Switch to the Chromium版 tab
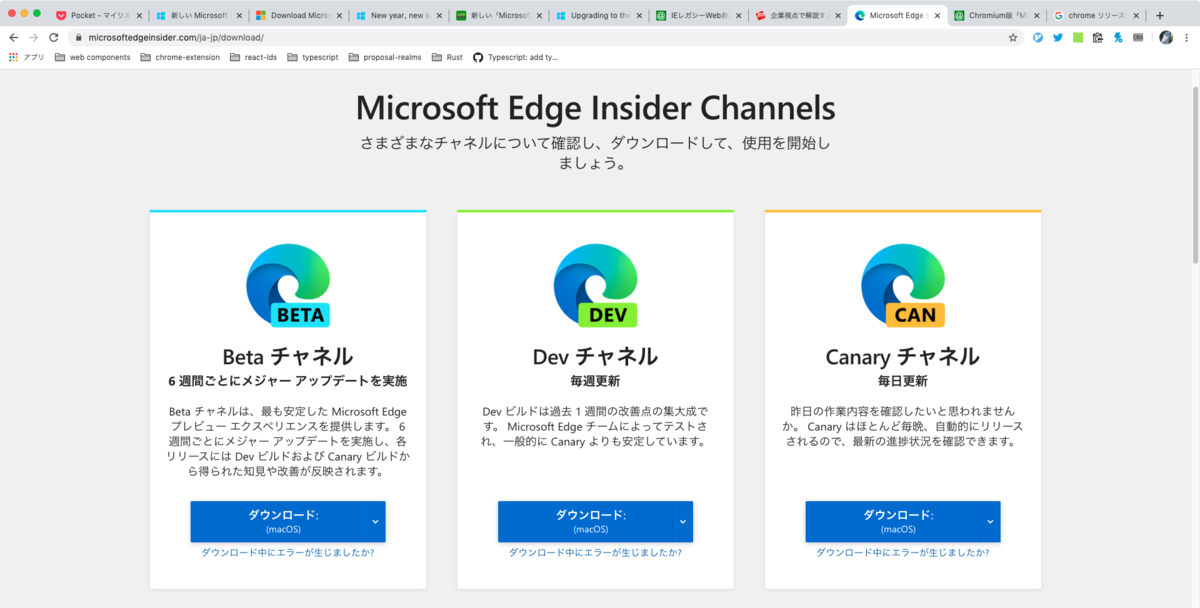Screen dimensions: 1200x608 (997, 16)
